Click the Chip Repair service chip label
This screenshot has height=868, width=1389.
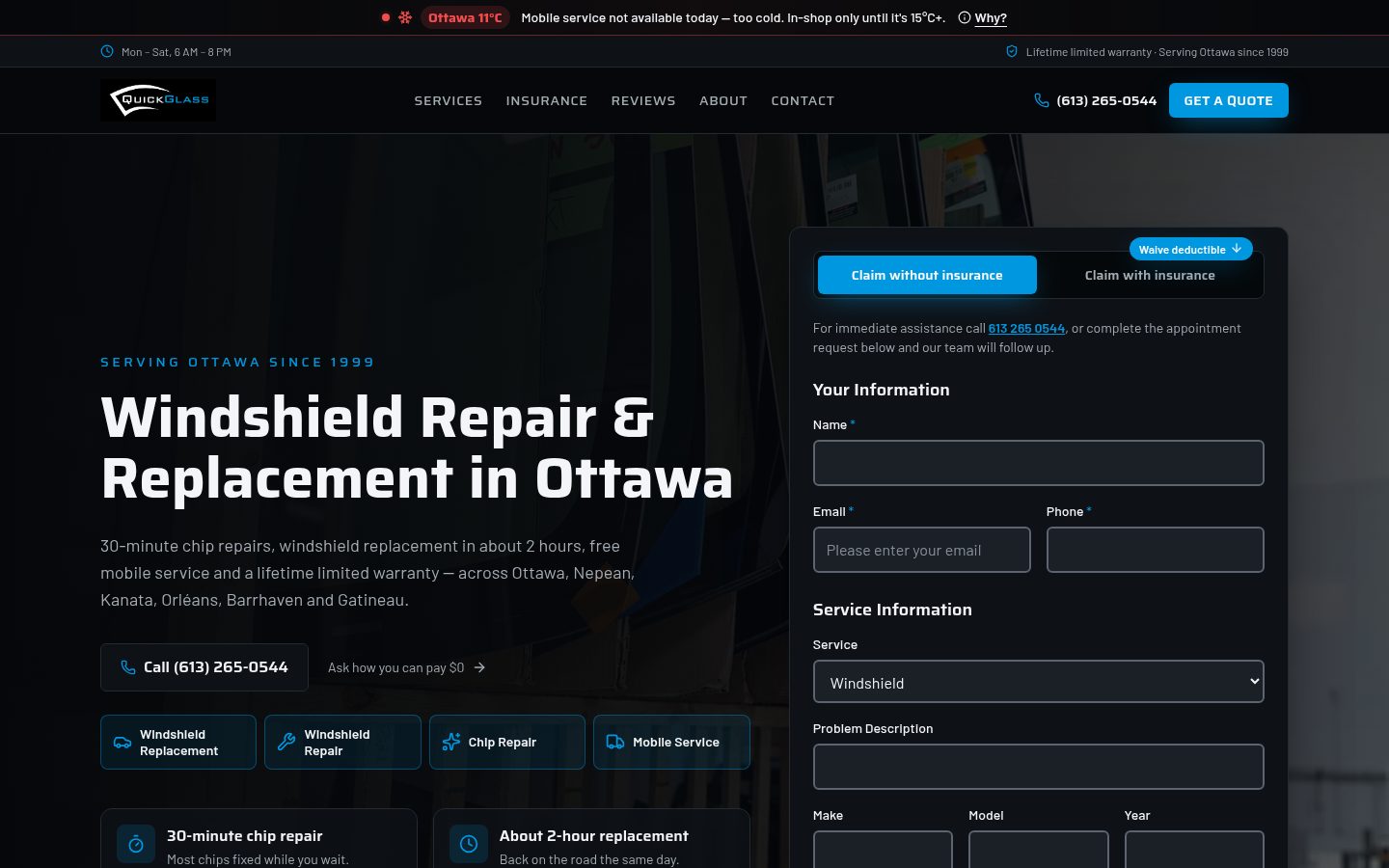coord(503,742)
